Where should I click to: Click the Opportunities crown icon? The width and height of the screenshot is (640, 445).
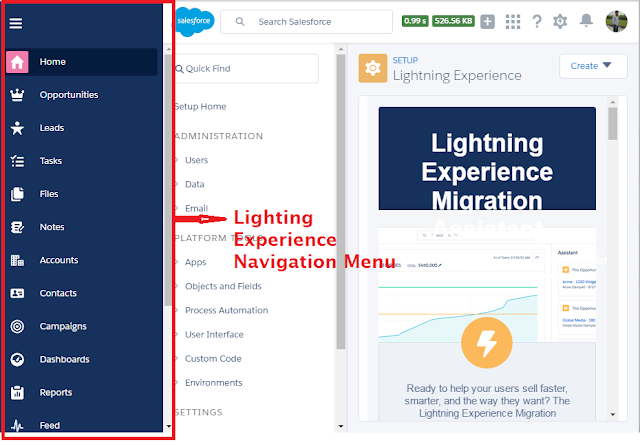(x=17, y=95)
